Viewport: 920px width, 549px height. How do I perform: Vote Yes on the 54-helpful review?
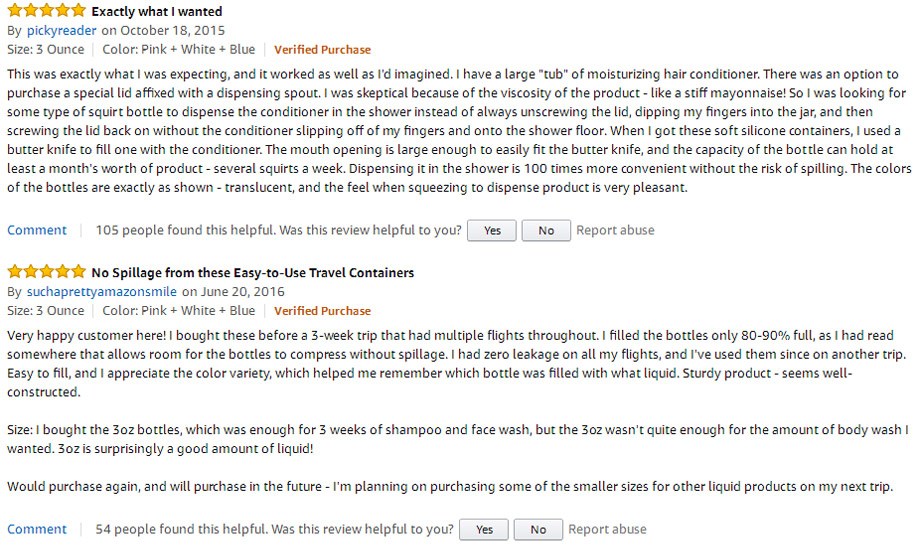(484, 530)
